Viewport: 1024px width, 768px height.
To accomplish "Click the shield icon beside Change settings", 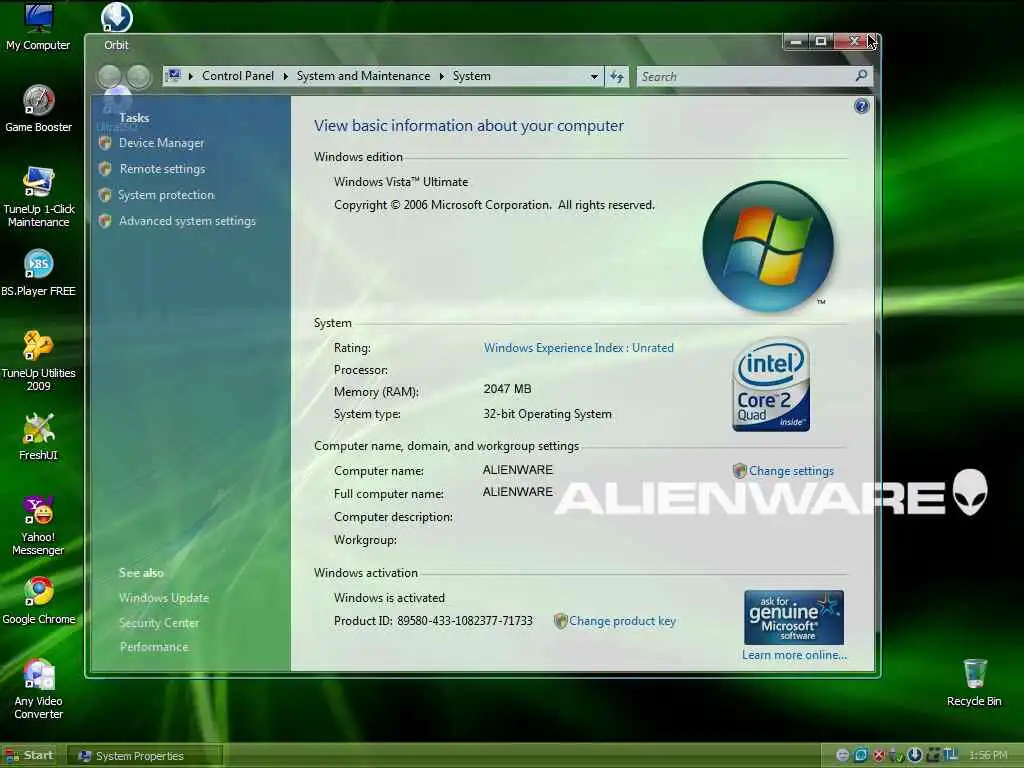I will tap(739, 470).
